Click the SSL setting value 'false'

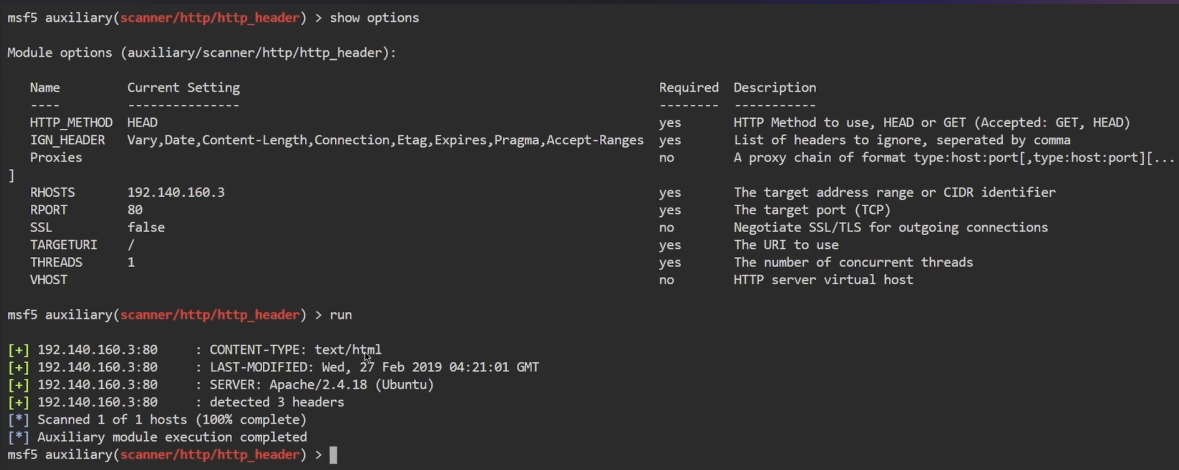[146, 228]
